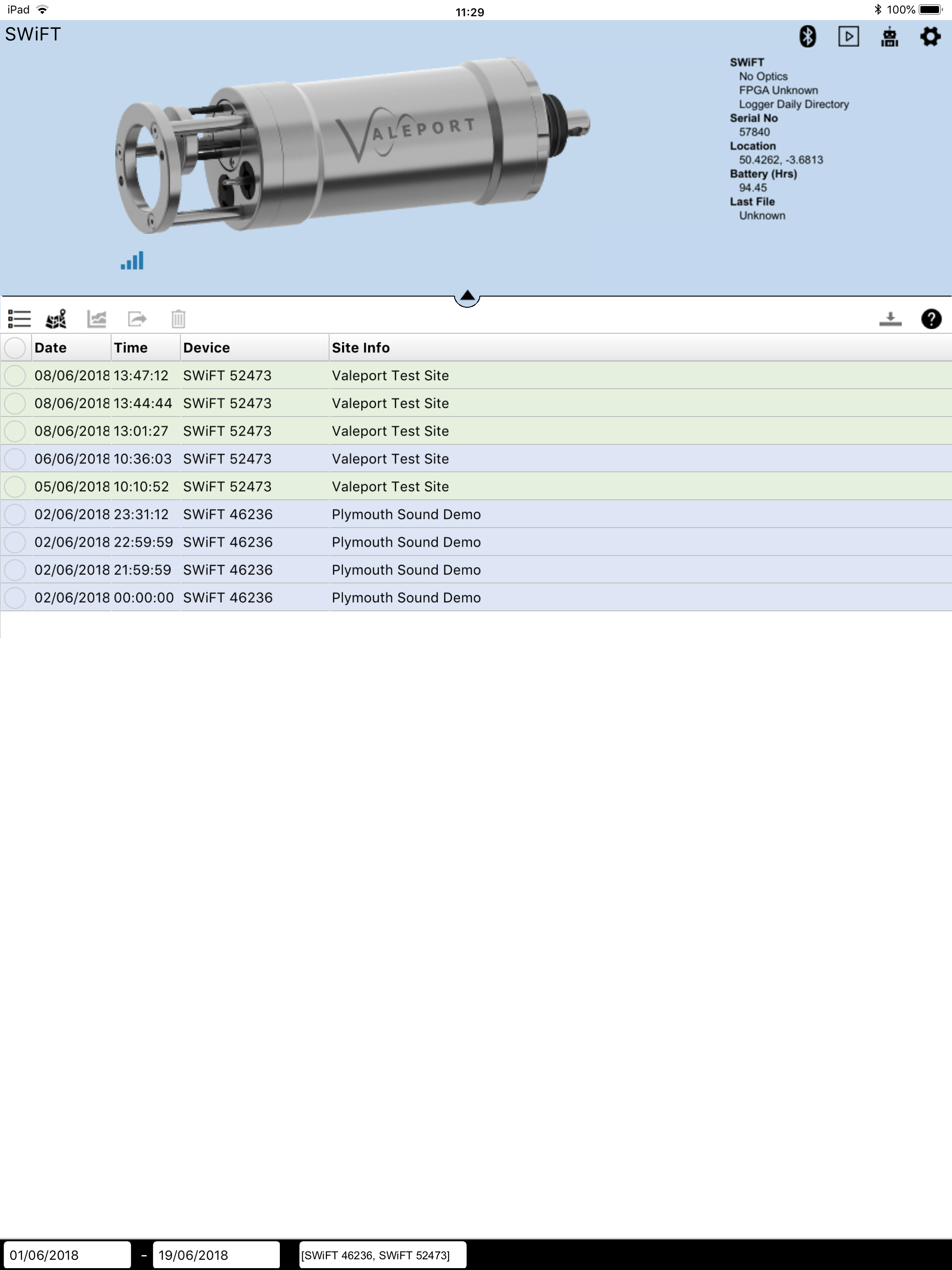The height and width of the screenshot is (1270, 952).
Task: Select the 02/06/2018 23:31:12 row circle
Action: (x=15, y=515)
